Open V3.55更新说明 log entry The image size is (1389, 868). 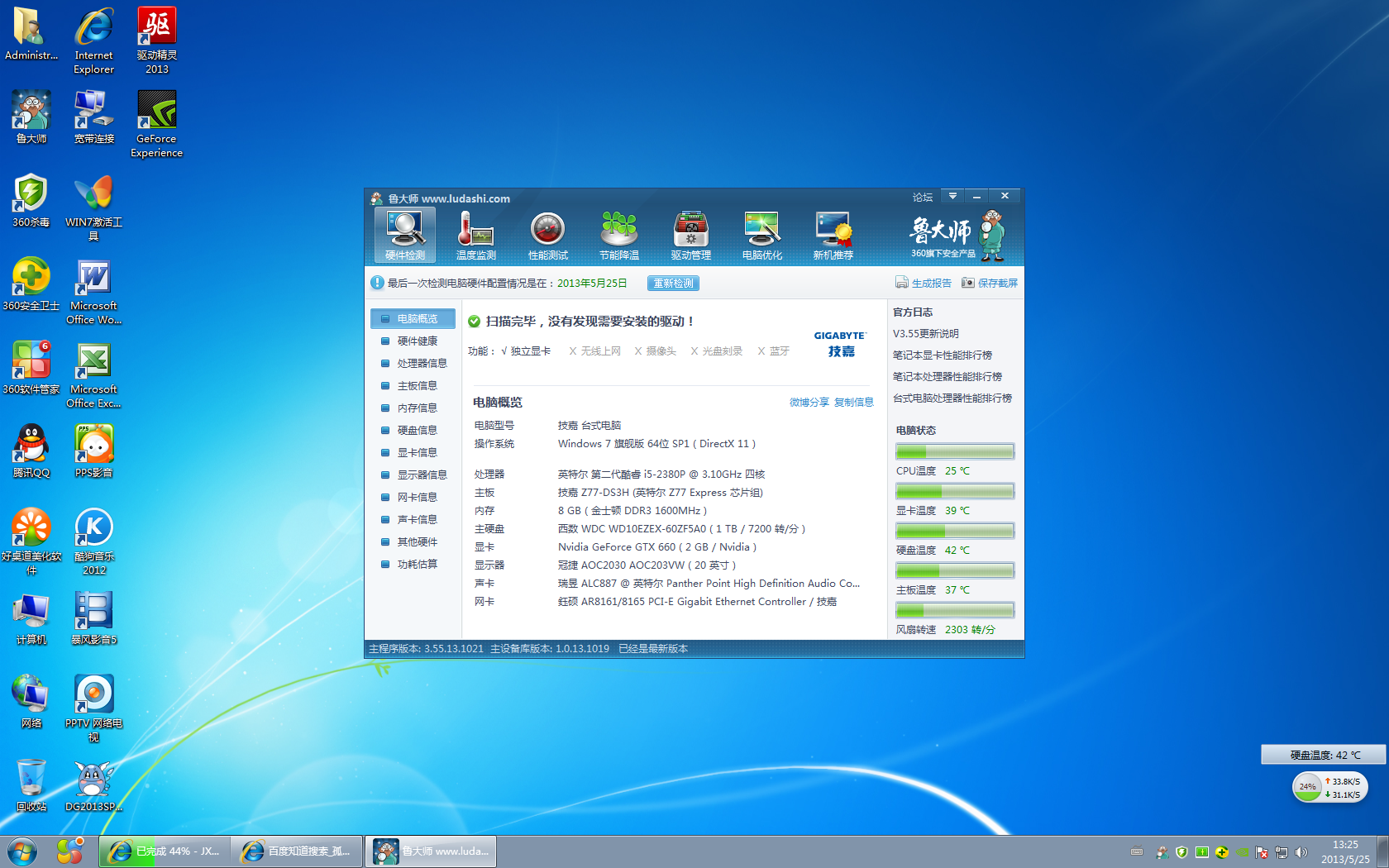tap(925, 334)
